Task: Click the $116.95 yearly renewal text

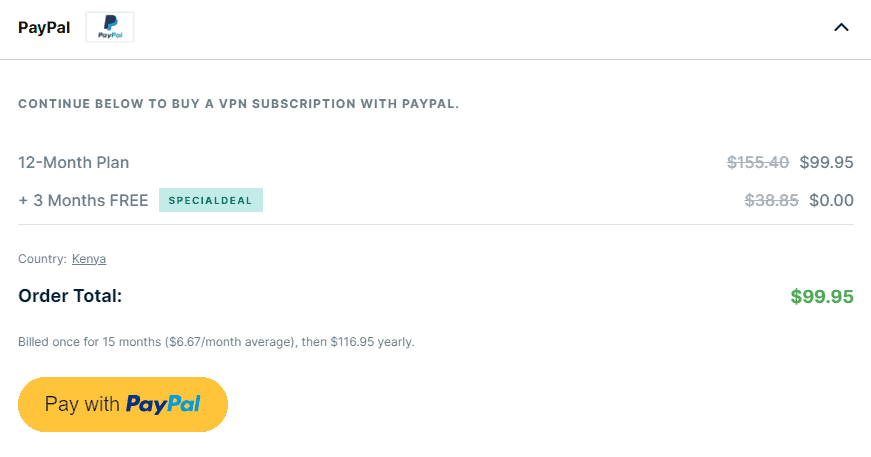Action: coord(372,342)
